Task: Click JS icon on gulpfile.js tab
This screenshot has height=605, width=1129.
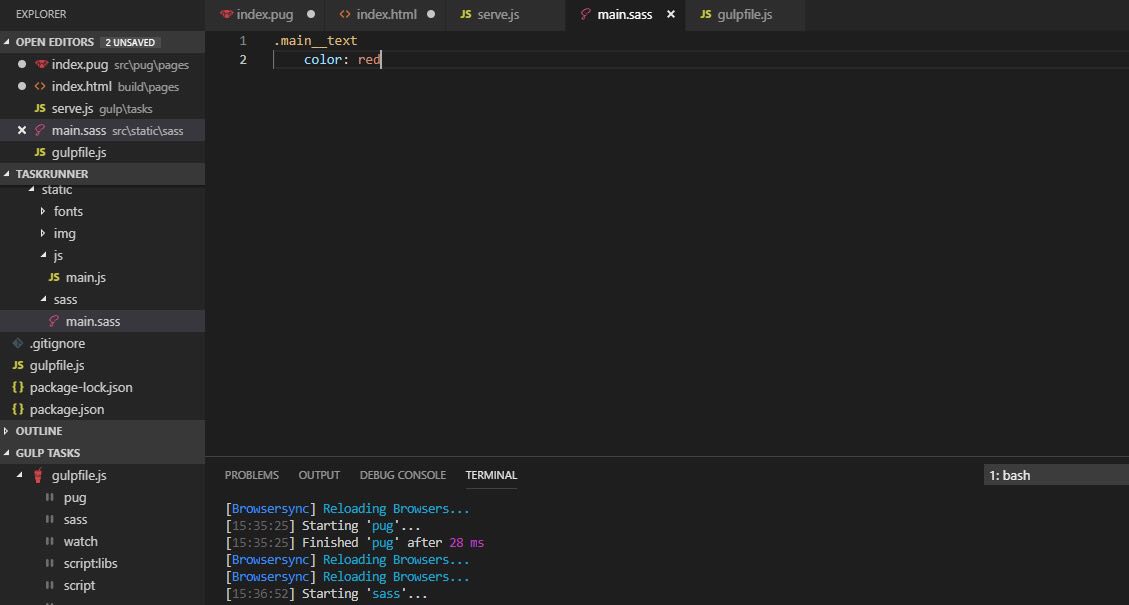Action: tap(706, 14)
